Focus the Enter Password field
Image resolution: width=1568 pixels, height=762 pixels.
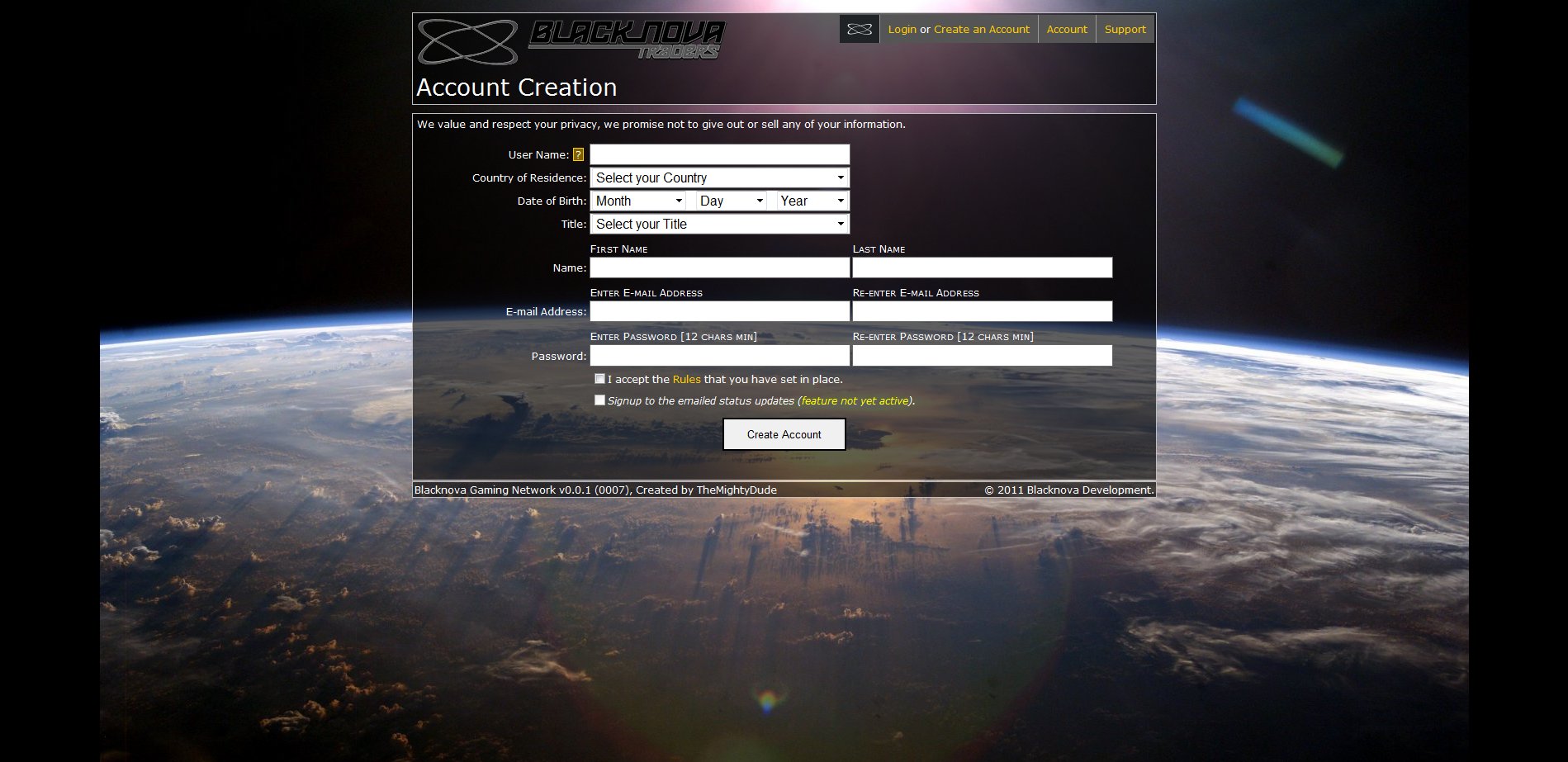point(720,356)
